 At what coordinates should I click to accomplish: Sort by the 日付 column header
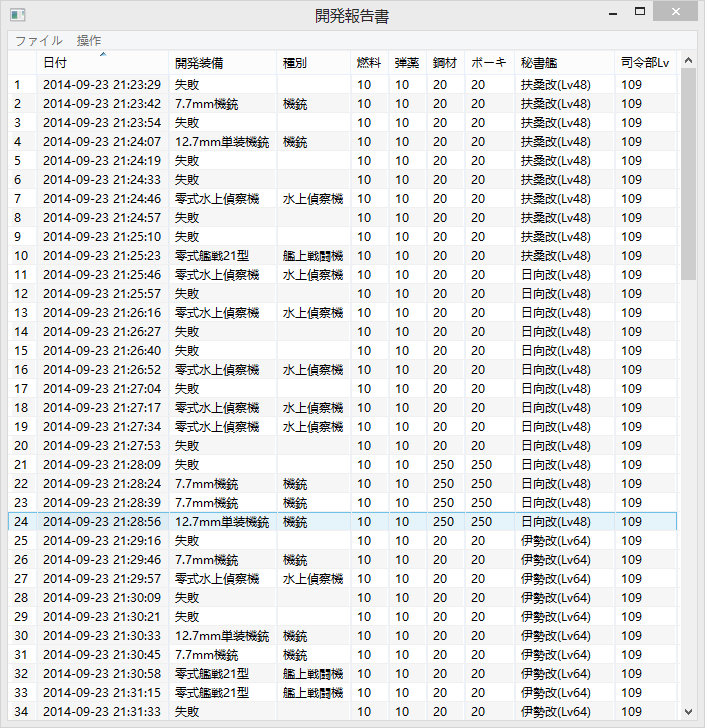pyautogui.click(x=102, y=63)
